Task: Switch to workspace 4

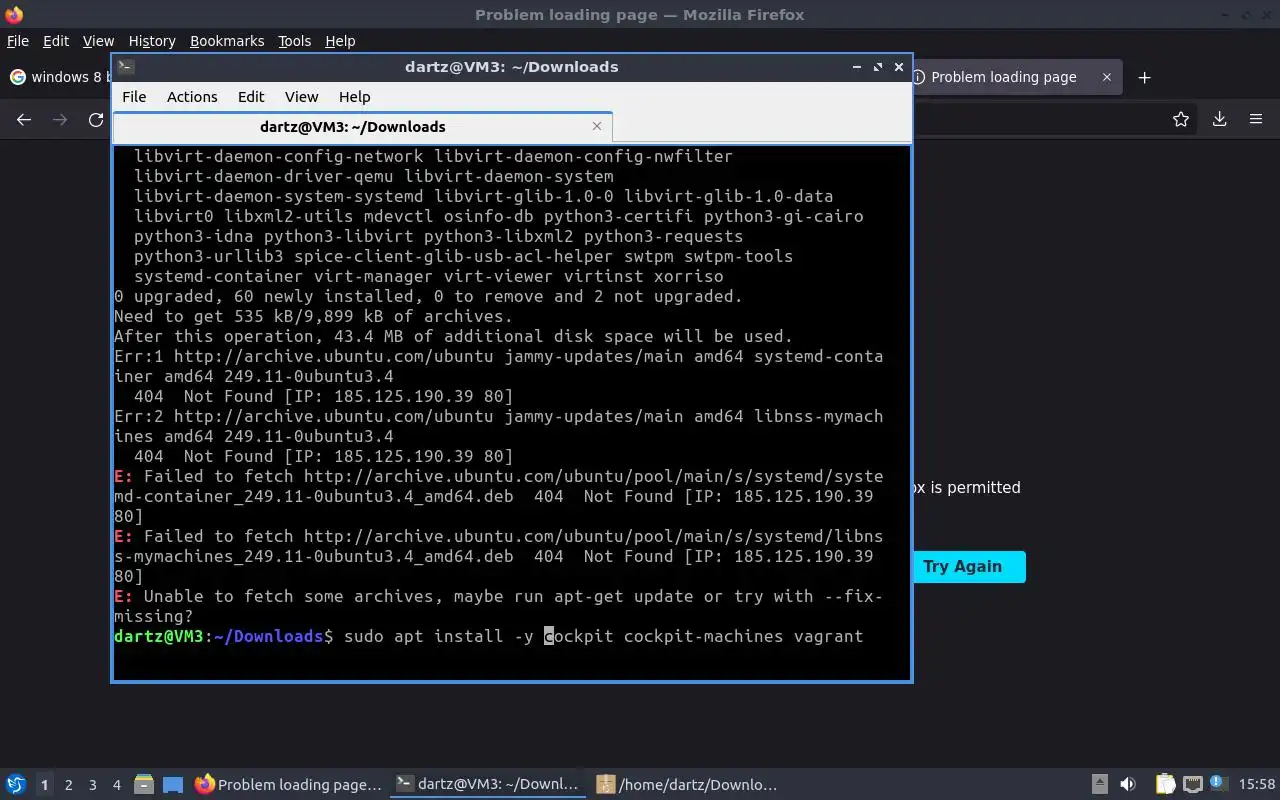Action: point(117,785)
